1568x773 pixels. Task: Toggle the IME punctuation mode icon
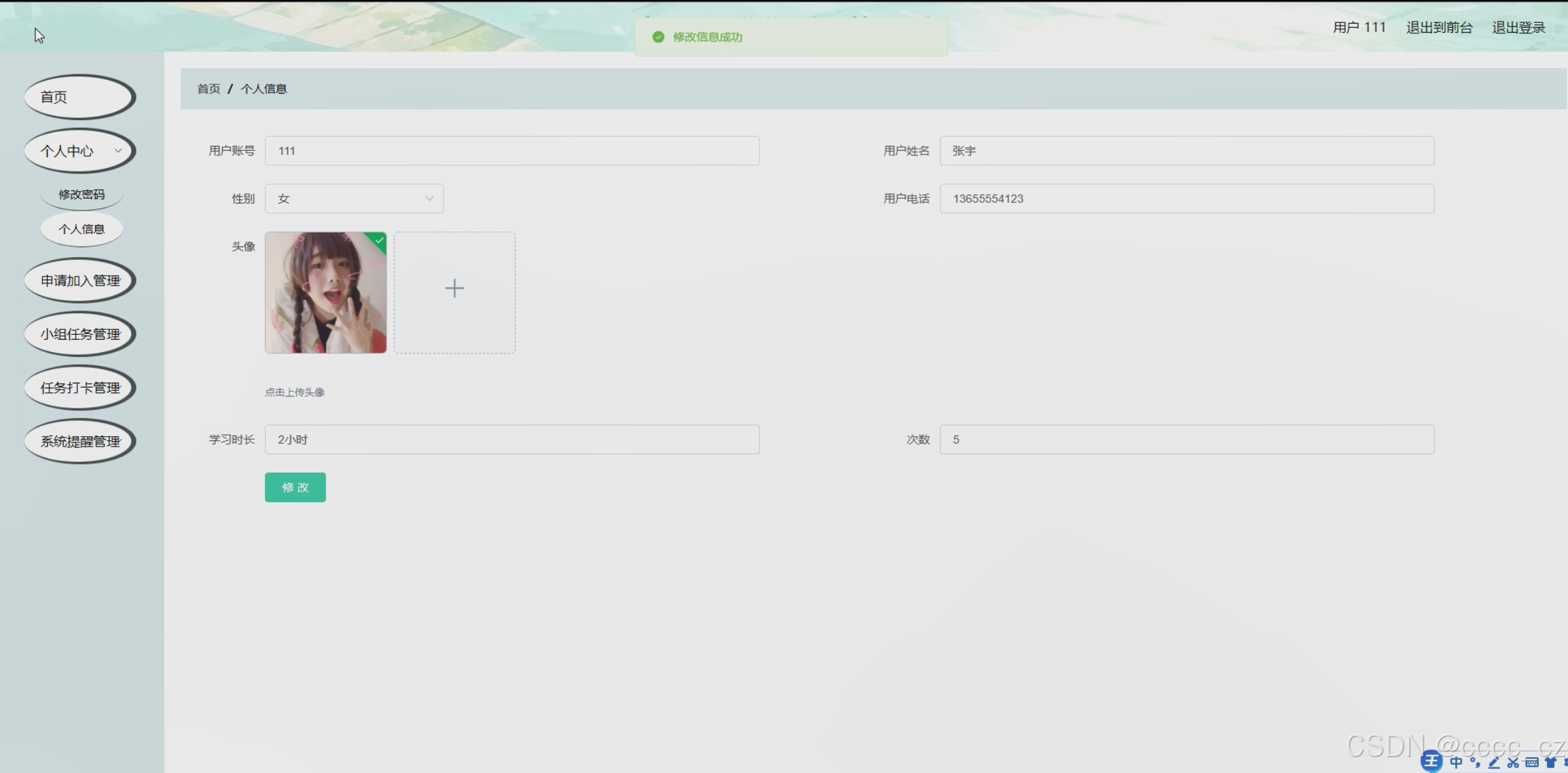point(1475,762)
